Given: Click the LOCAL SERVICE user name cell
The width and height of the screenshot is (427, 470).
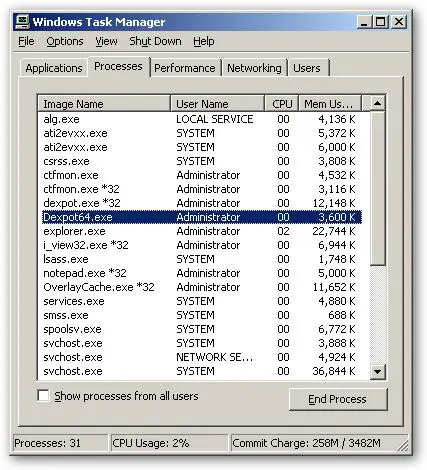Looking at the screenshot, I should click(215, 119).
